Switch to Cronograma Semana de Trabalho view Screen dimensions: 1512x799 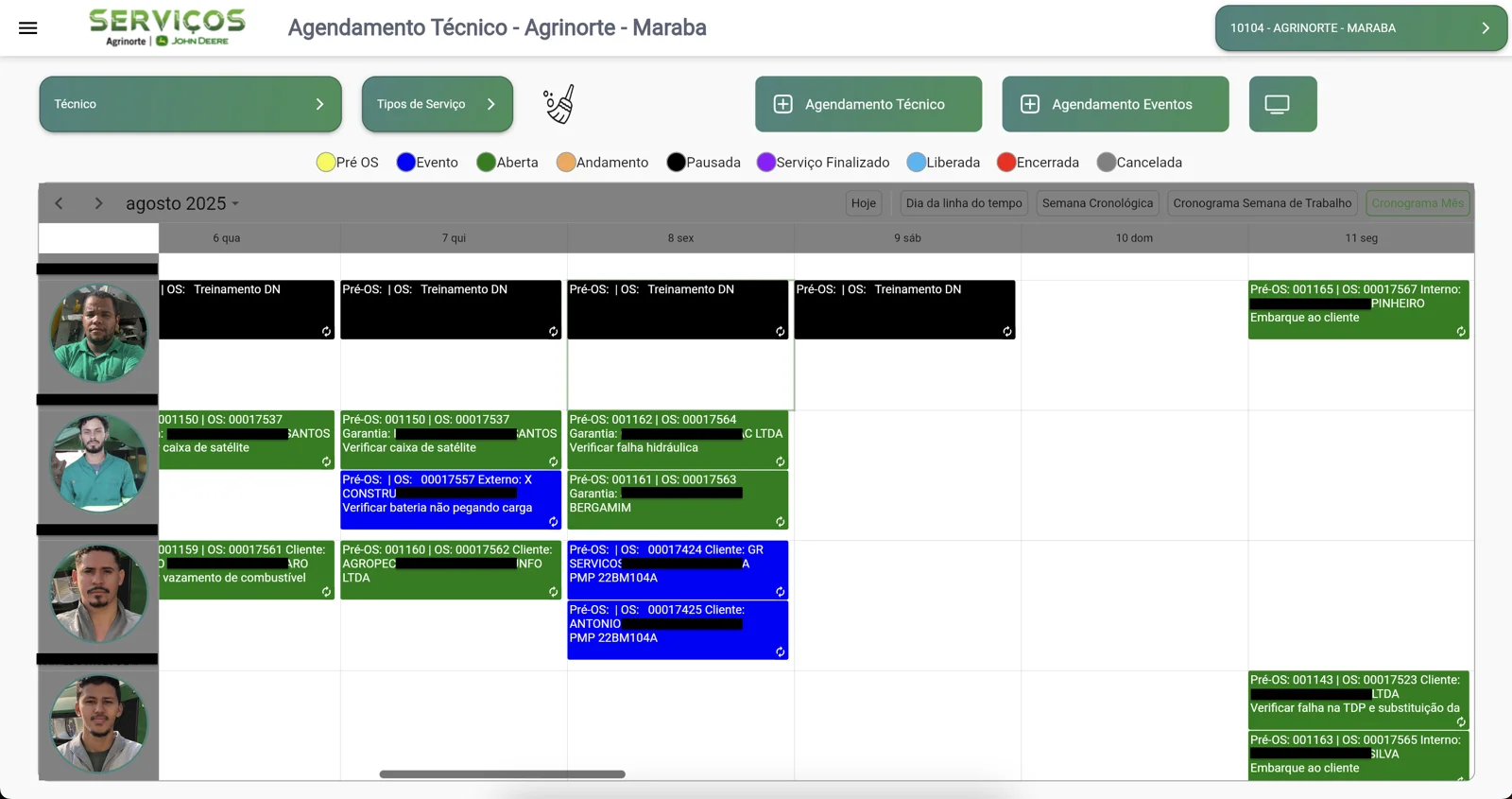pos(1263,203)
